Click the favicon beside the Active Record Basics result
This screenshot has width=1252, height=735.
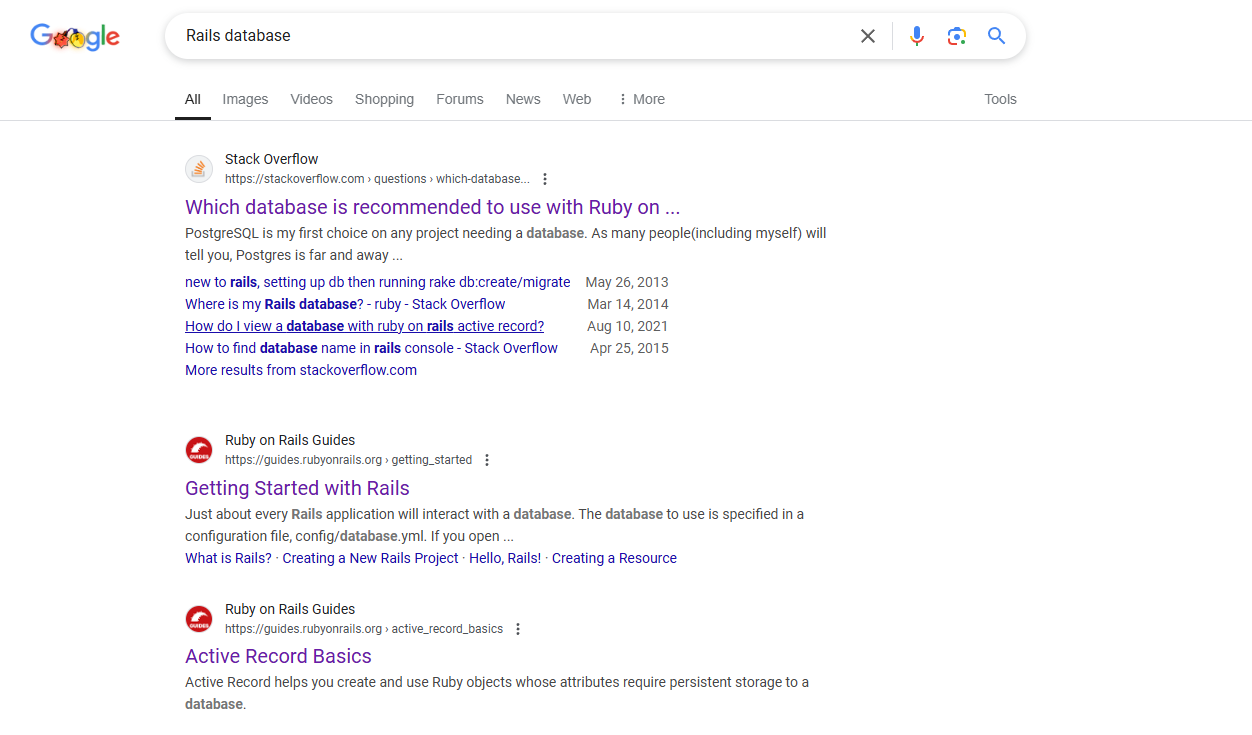[x=199, y=619]
